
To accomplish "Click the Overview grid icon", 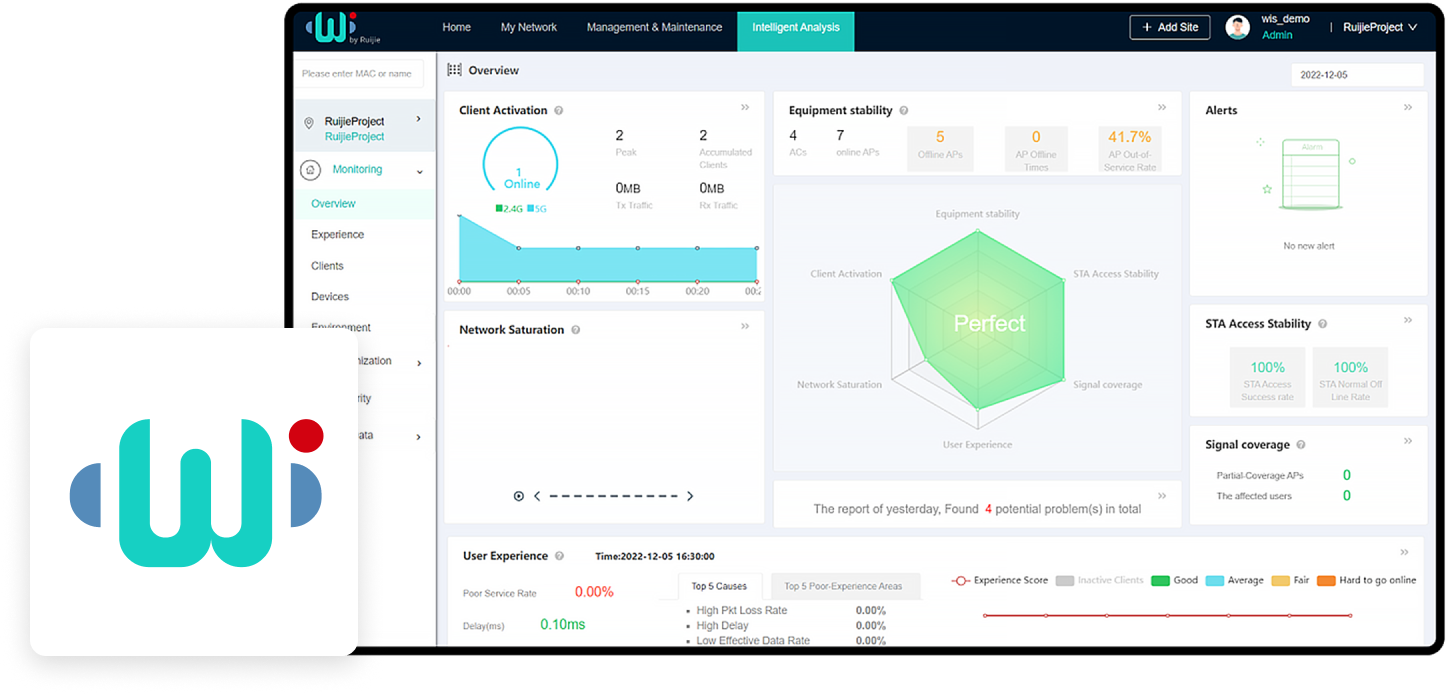I will 454,70.
